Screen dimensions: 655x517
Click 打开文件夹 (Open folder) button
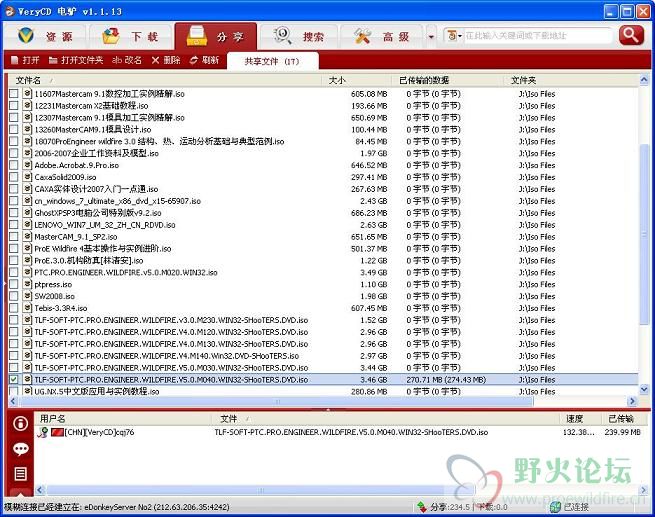76,61
